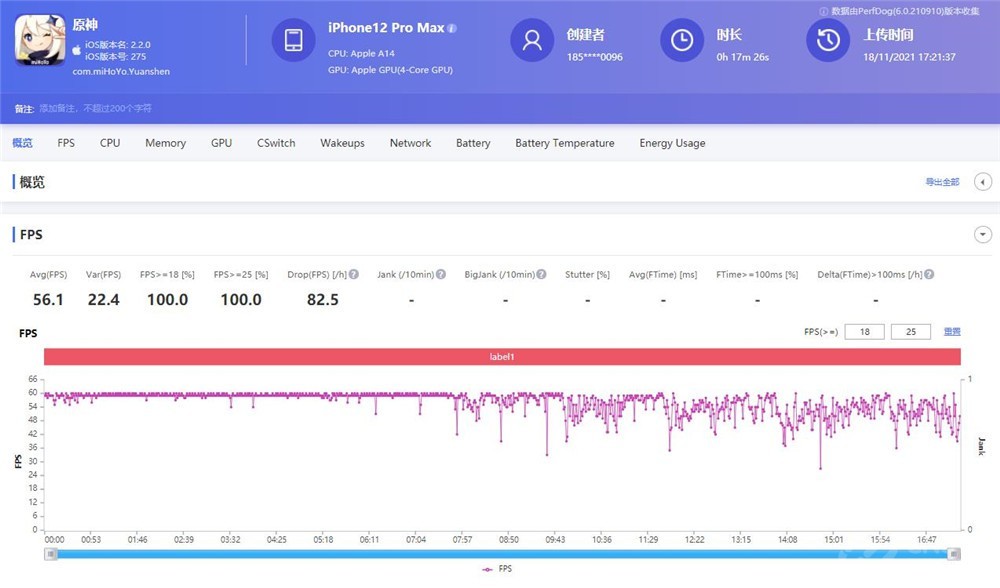Click the upload time history icon
Screen dimensions: 1000x588
pos(828,40)
